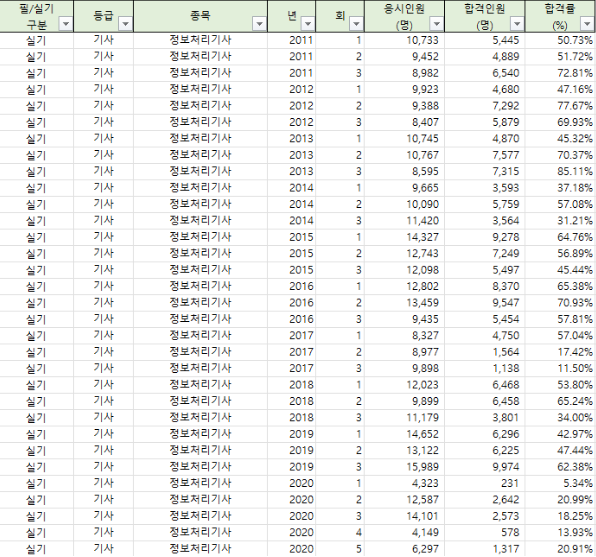Click cell showing 4,680
Image resolution: width=596 pixels, height=557 pixels.
tap(485, 89)
